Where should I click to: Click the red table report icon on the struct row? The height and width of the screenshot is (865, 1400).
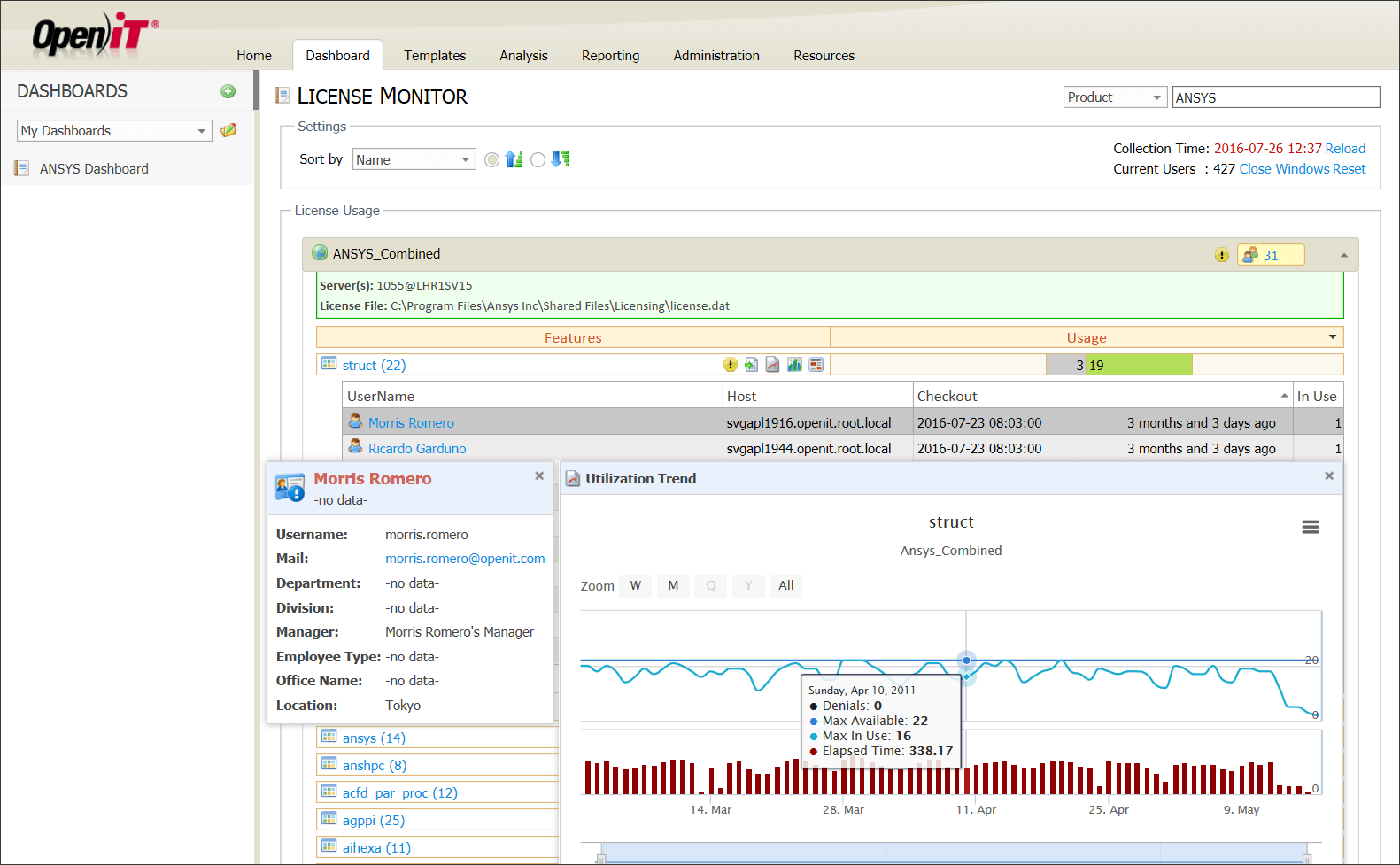click(x=816, y=365)
